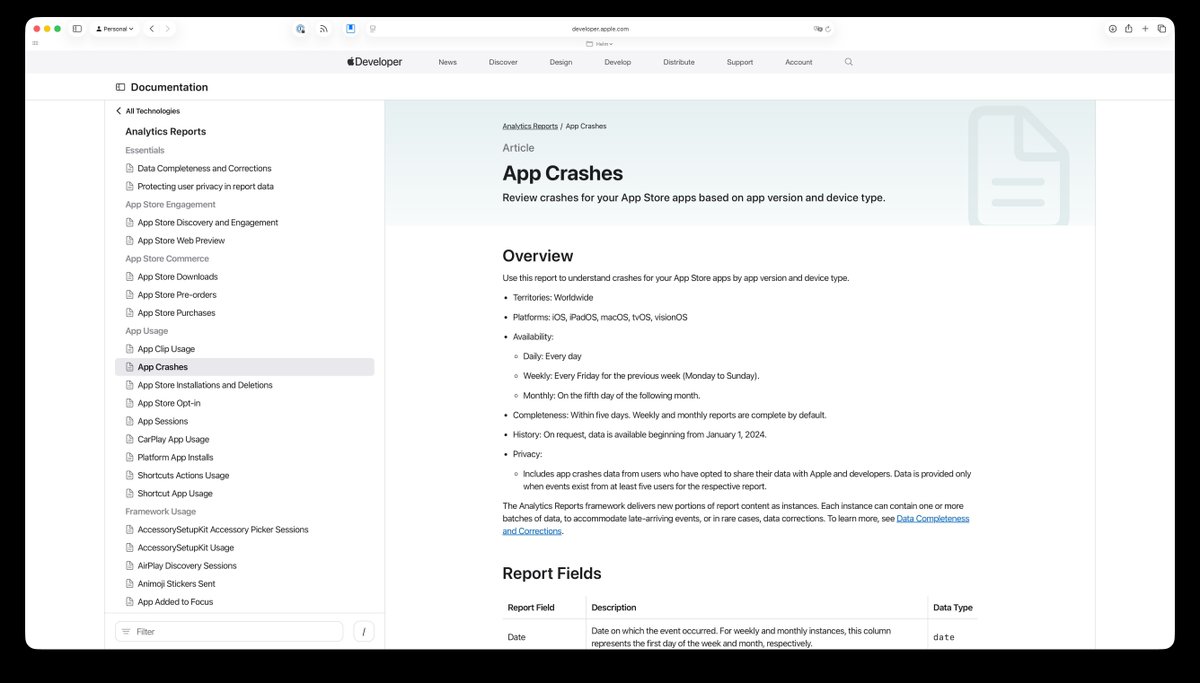This screenshot has height=683, width=1200.
Task: Go back to All Technologies
Action: (148, 111)
